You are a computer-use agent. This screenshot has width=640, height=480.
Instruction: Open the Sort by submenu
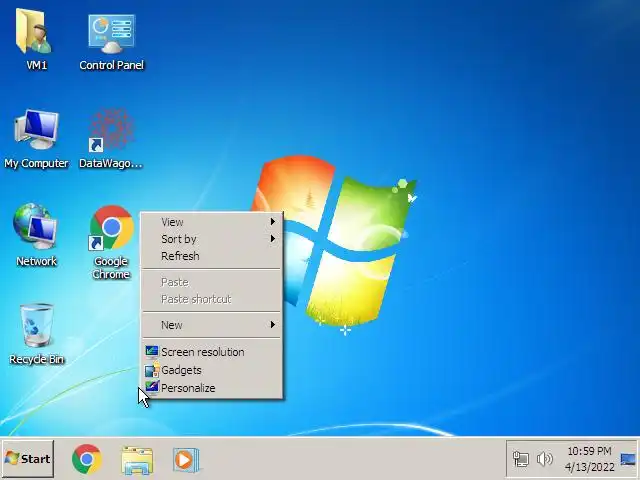click(212, 239)
